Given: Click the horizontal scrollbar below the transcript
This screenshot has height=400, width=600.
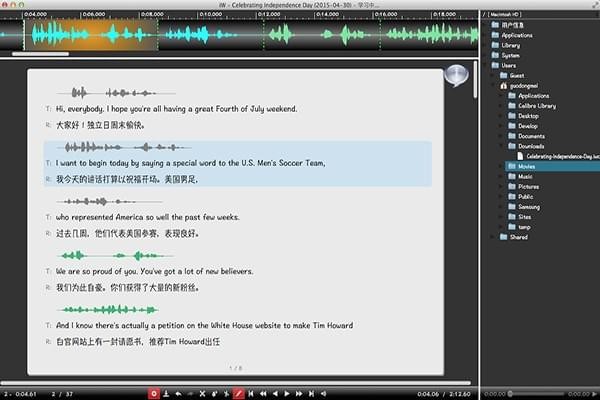Looking at the screenshot, I should coord(235,383).
